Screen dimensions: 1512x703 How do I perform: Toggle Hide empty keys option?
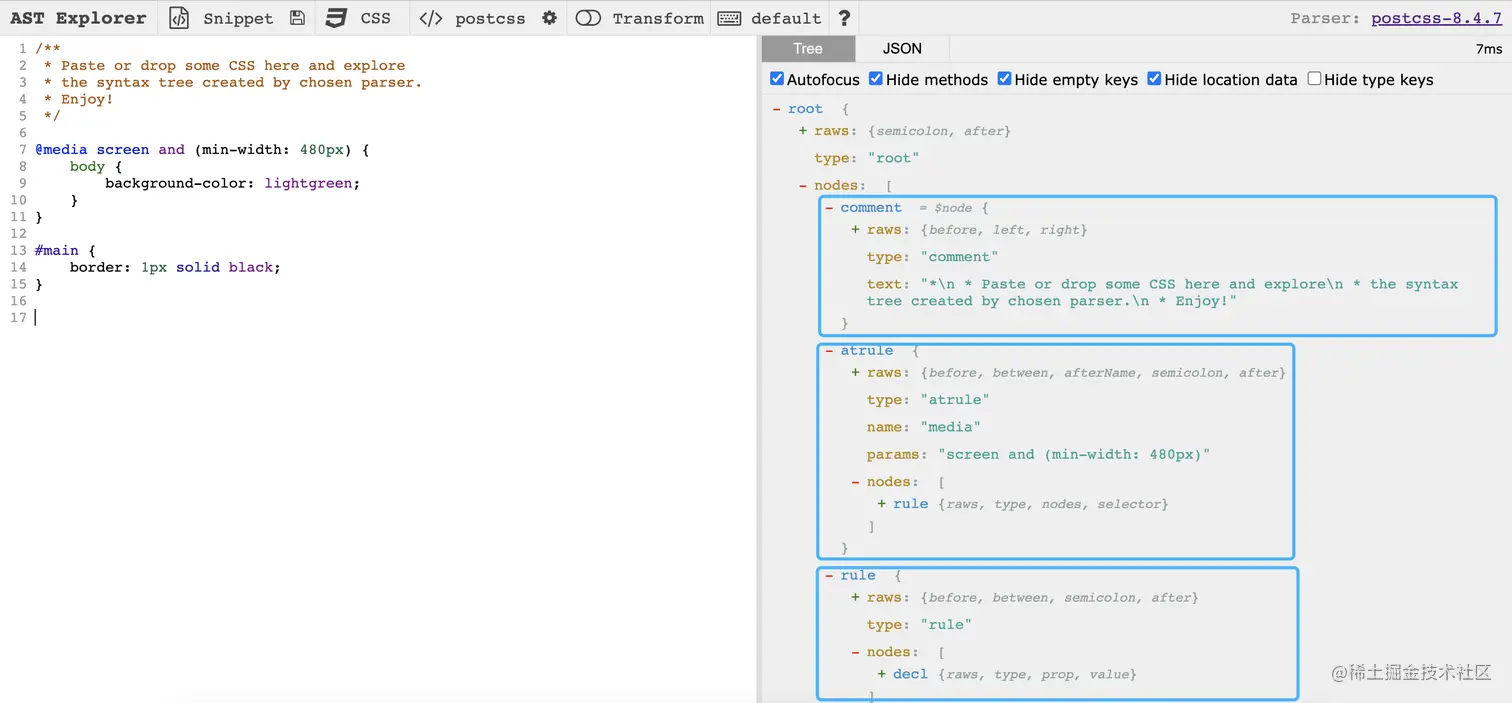[x=1004, y=78]
